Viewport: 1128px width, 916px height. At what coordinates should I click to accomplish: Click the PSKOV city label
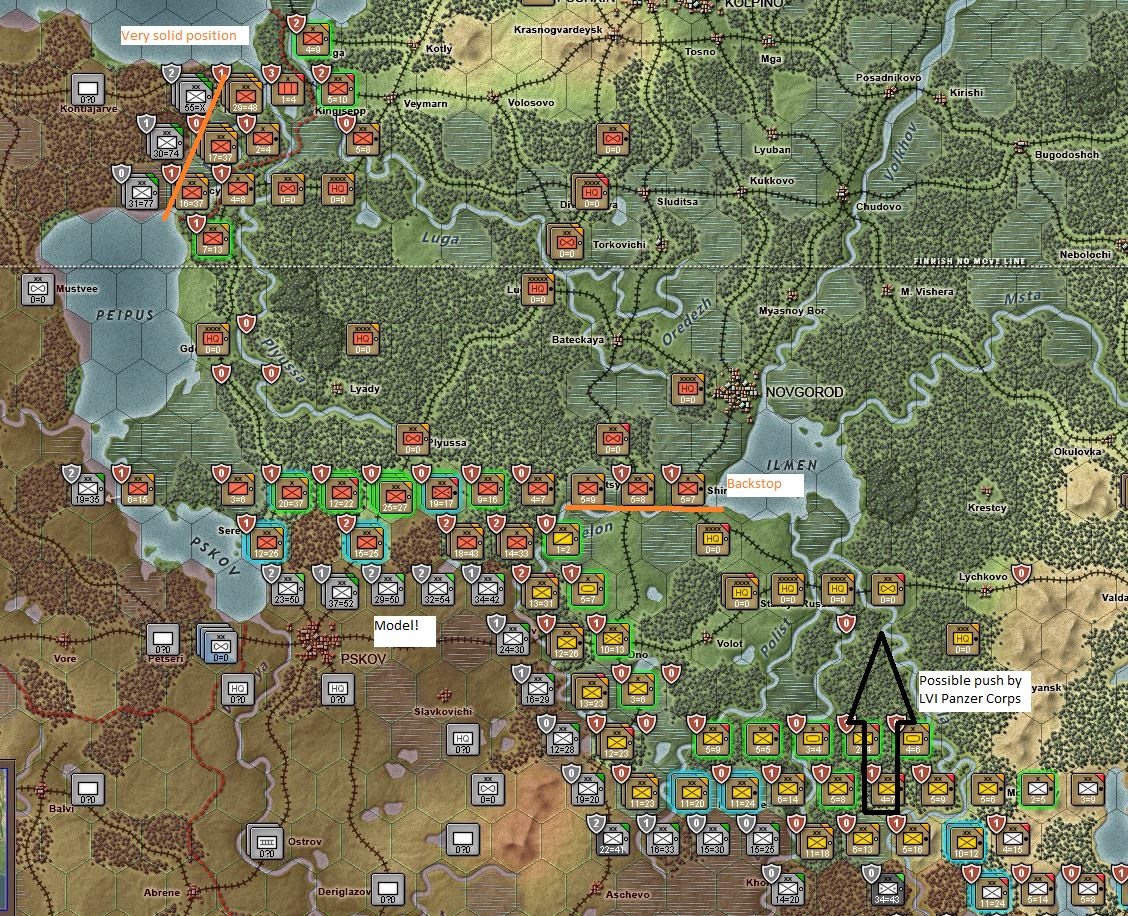(363, 658)
